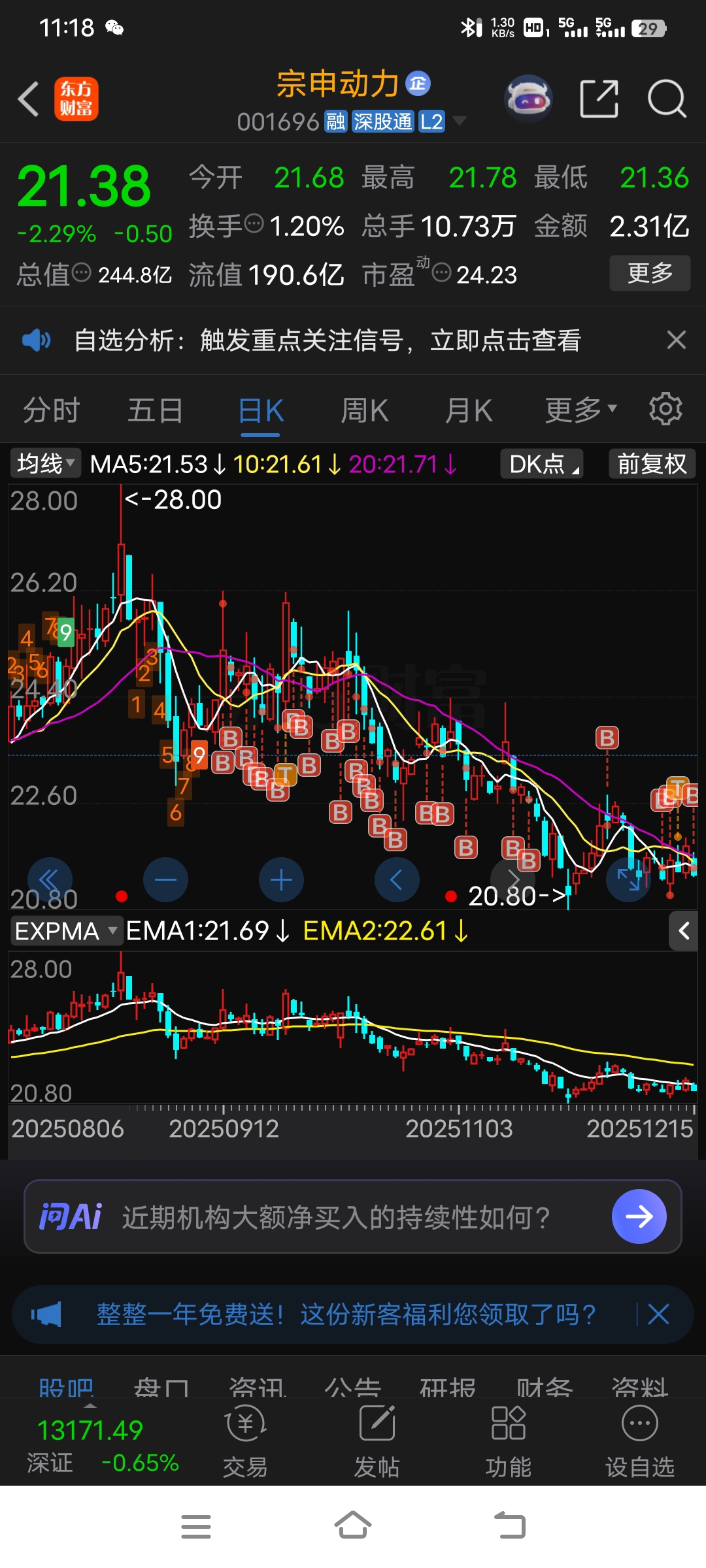Change 前复权 adjustment mode

(x=652, y=464)
